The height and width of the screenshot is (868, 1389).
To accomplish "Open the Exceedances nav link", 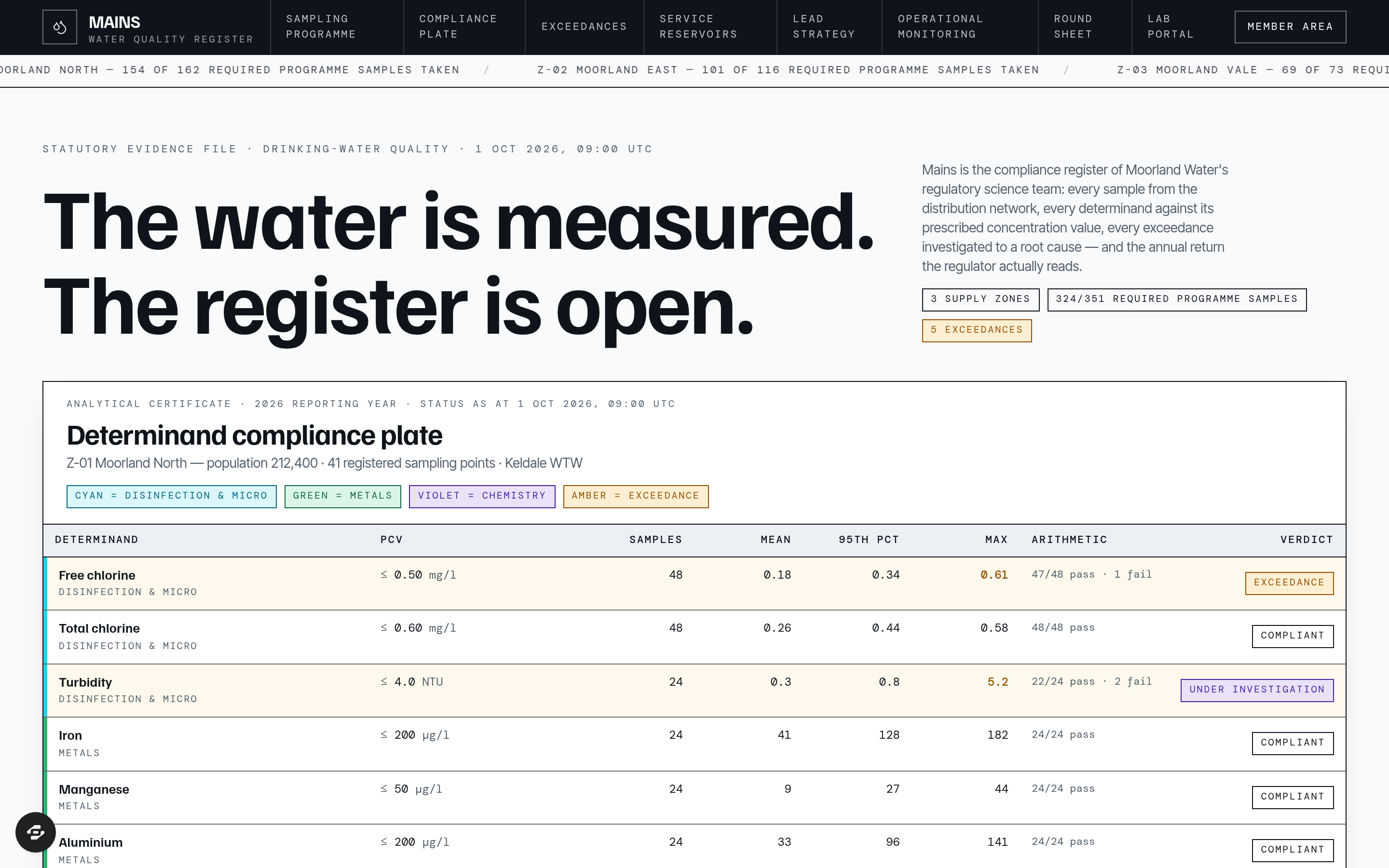I will pos(585,27).
